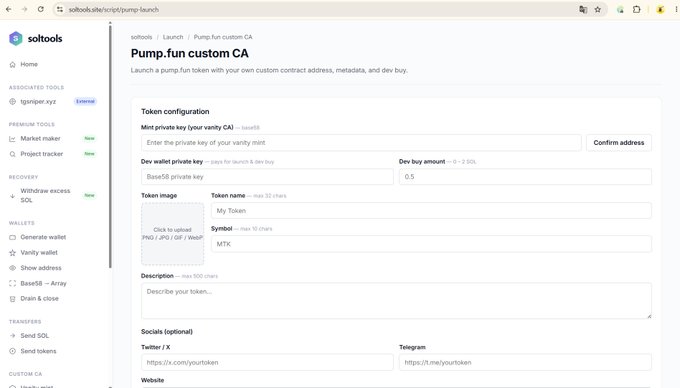This screenshot has width=680, height=388.
Task: Click the Send SOL arrow icon
Action: tap(13, 336)
